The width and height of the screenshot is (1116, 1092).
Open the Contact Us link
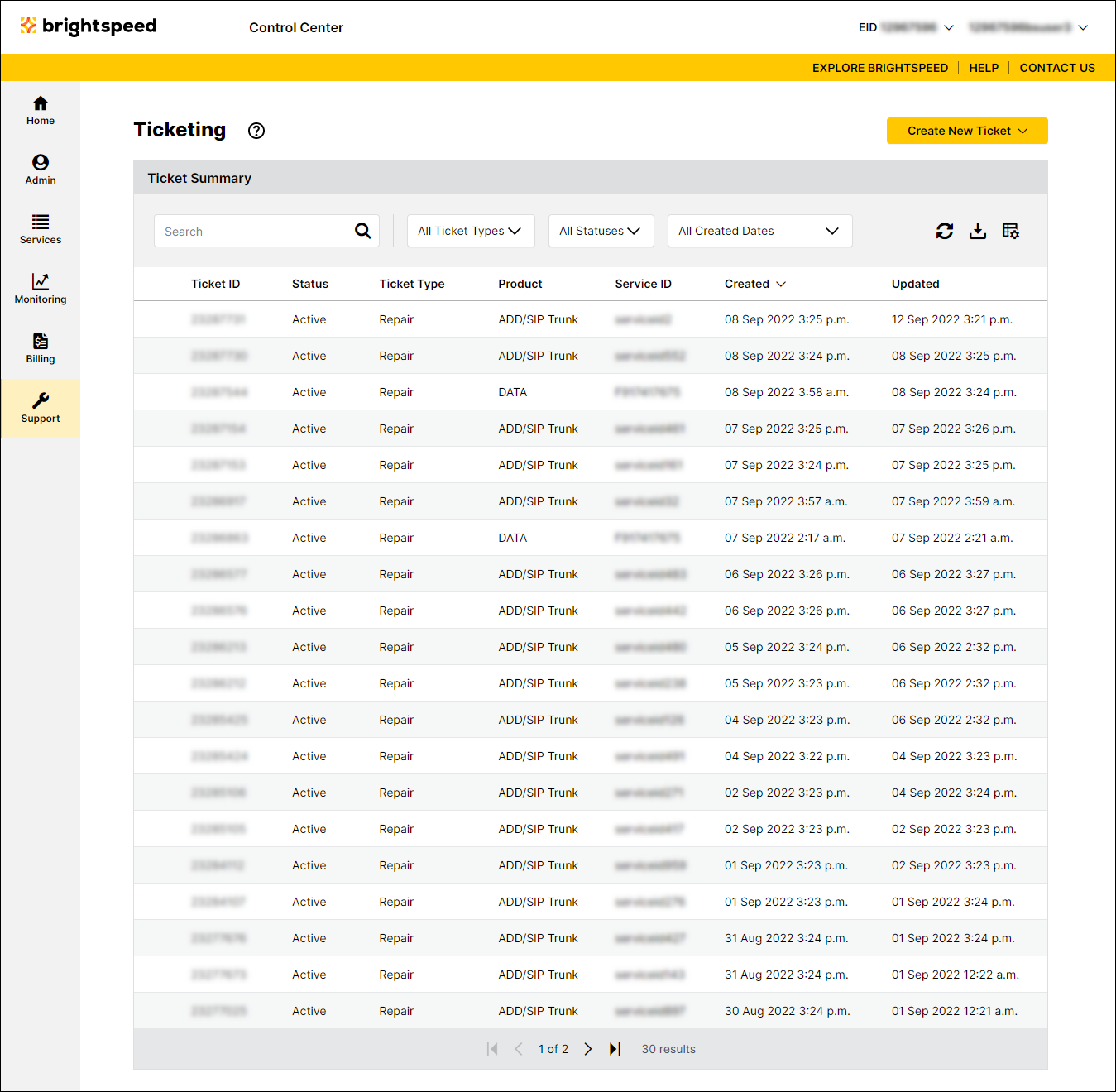[x=1057, y=68]
